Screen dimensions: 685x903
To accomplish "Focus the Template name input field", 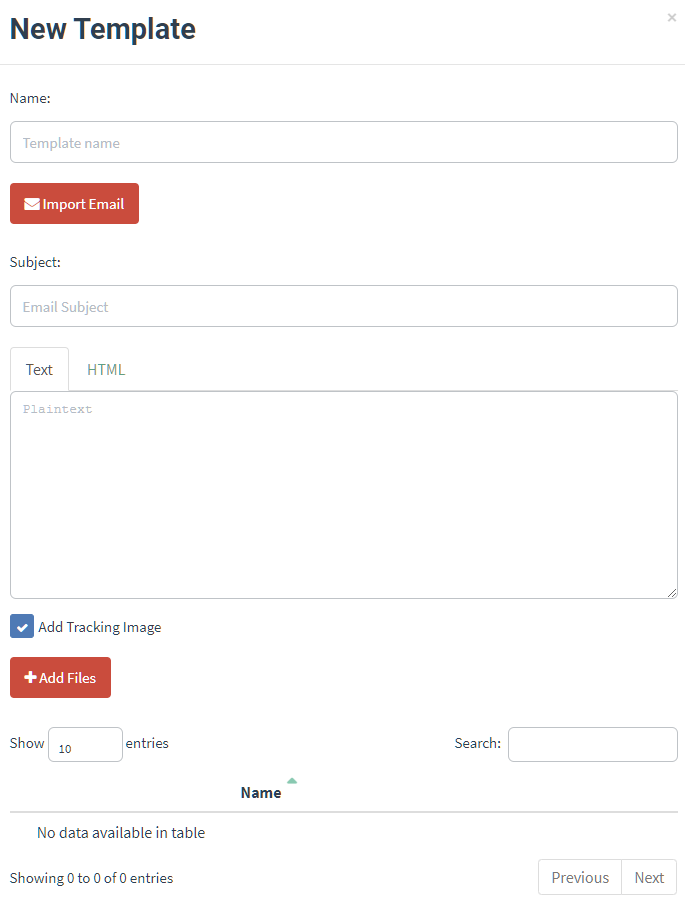I will [x=343, y=142].
